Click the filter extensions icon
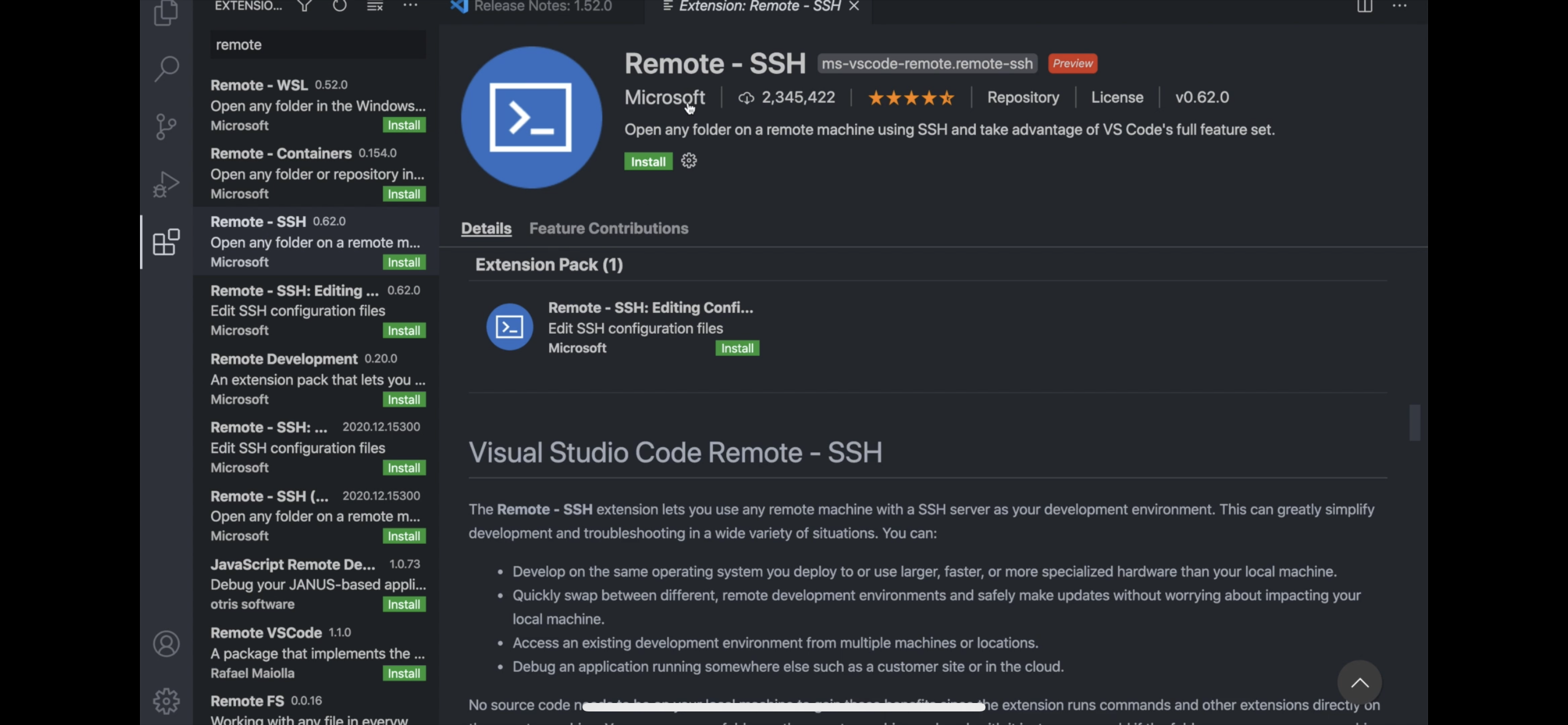Screen dimensions: 1568x725 coord(304,6)
